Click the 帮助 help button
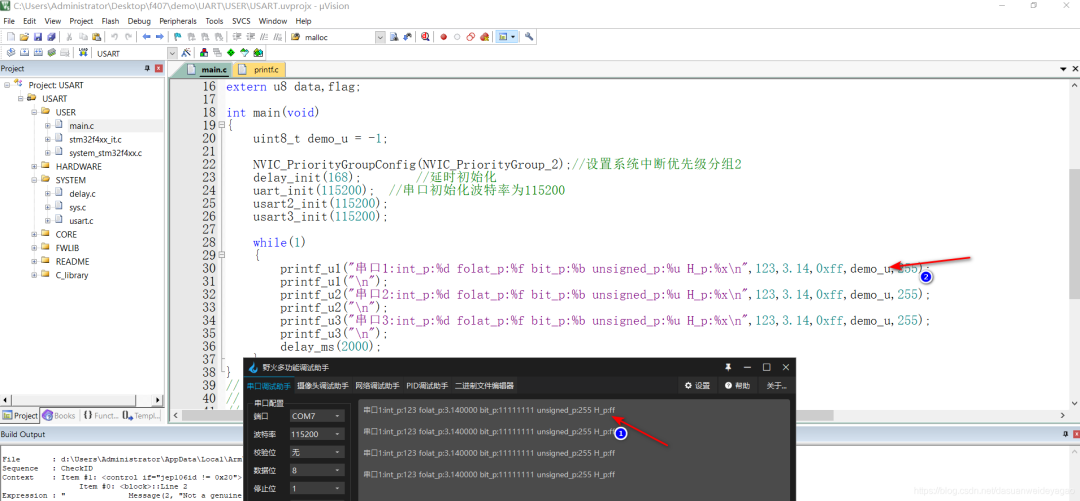This screenshot has width=1080, height=501. (x=738, y=386)
